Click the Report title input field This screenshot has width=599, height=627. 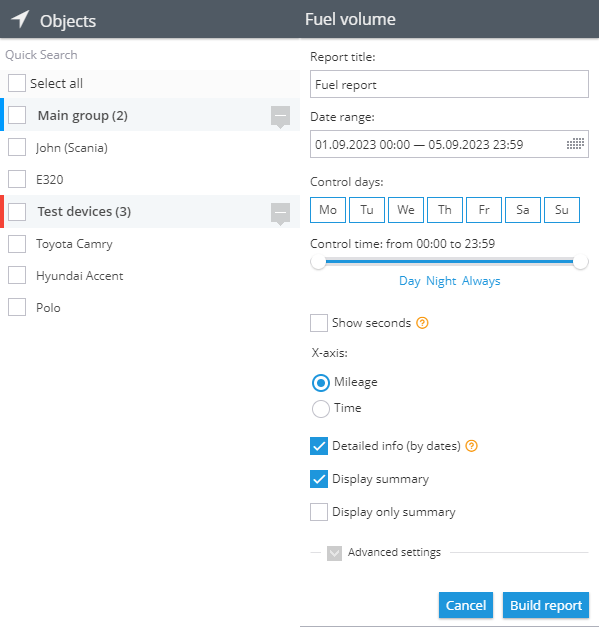pos(449,84)
